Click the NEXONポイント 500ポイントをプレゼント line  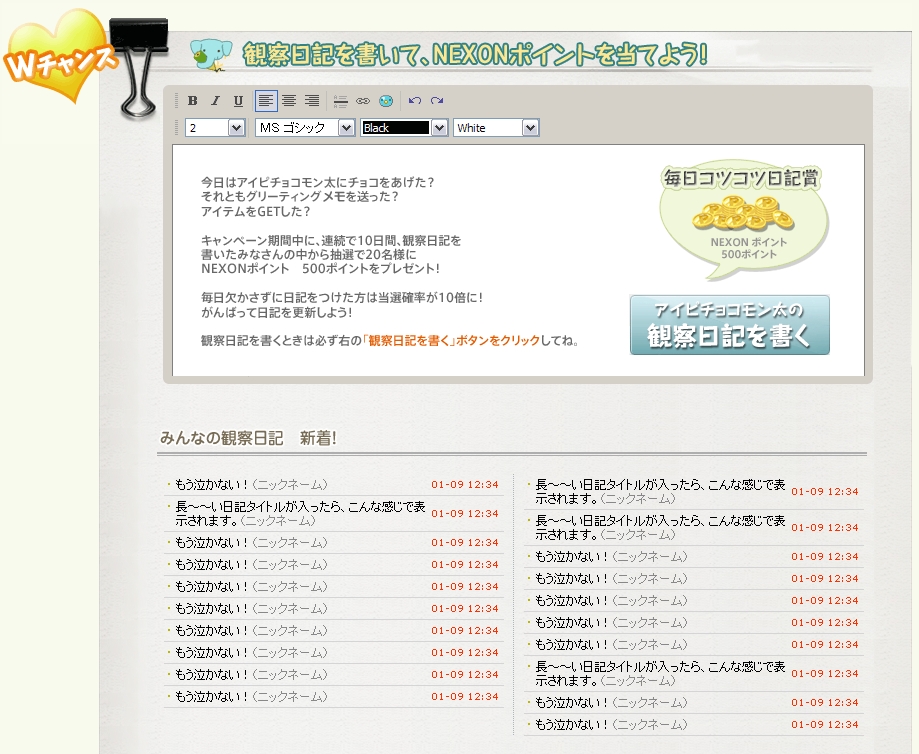pyautogui.click(x=320, y=269)
